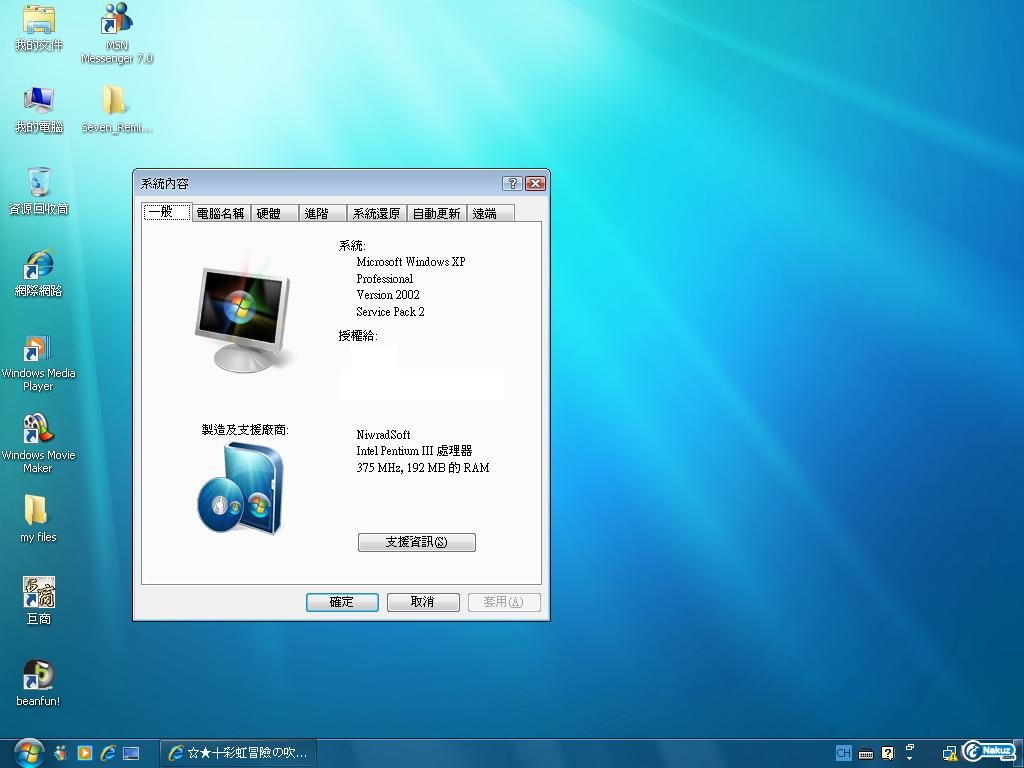Launch Media Player from quick launch
1024x768 pixels.
[x=85, y=753]
